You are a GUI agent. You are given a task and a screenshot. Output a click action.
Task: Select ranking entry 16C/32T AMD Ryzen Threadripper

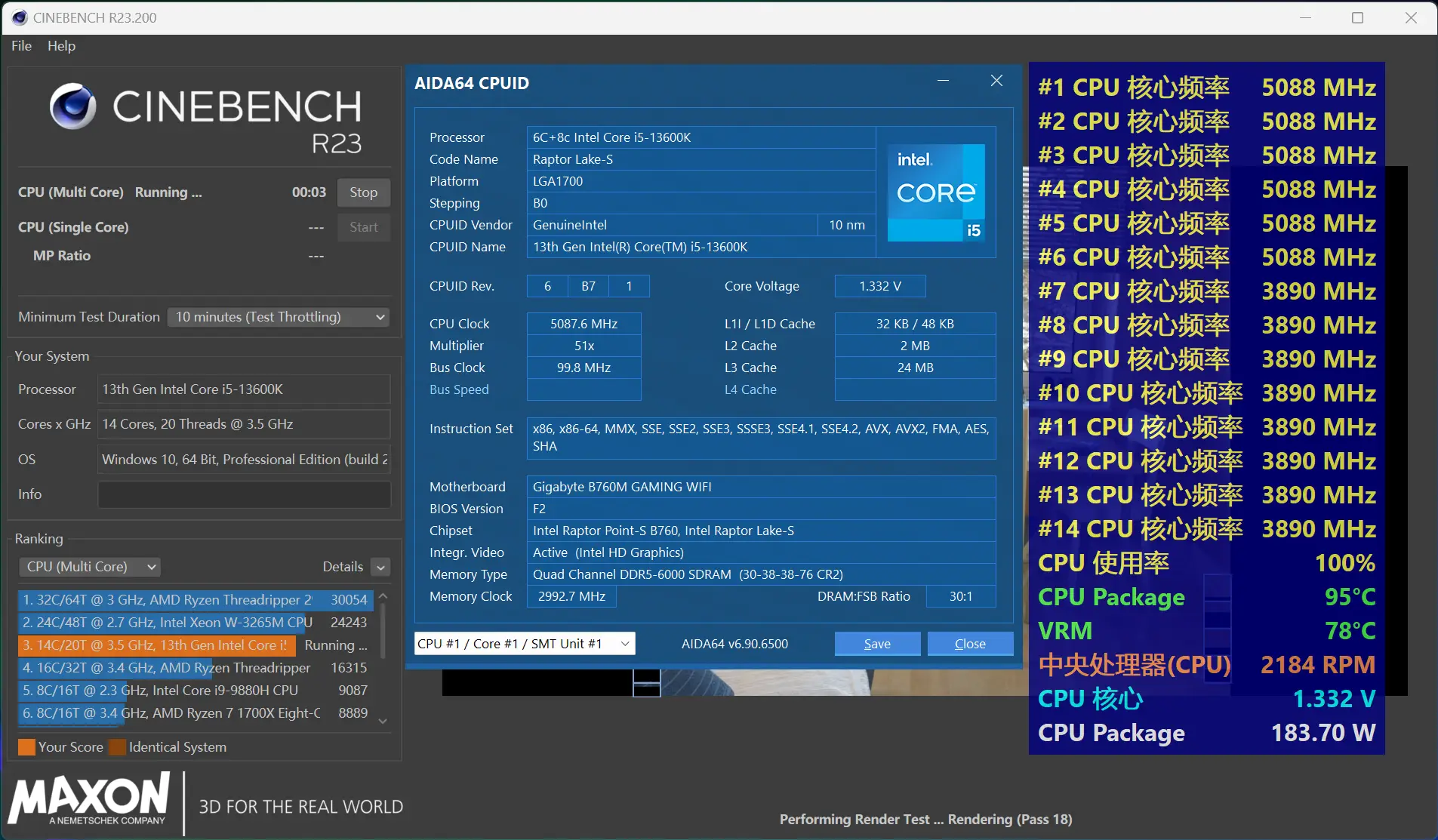(196, 668)
